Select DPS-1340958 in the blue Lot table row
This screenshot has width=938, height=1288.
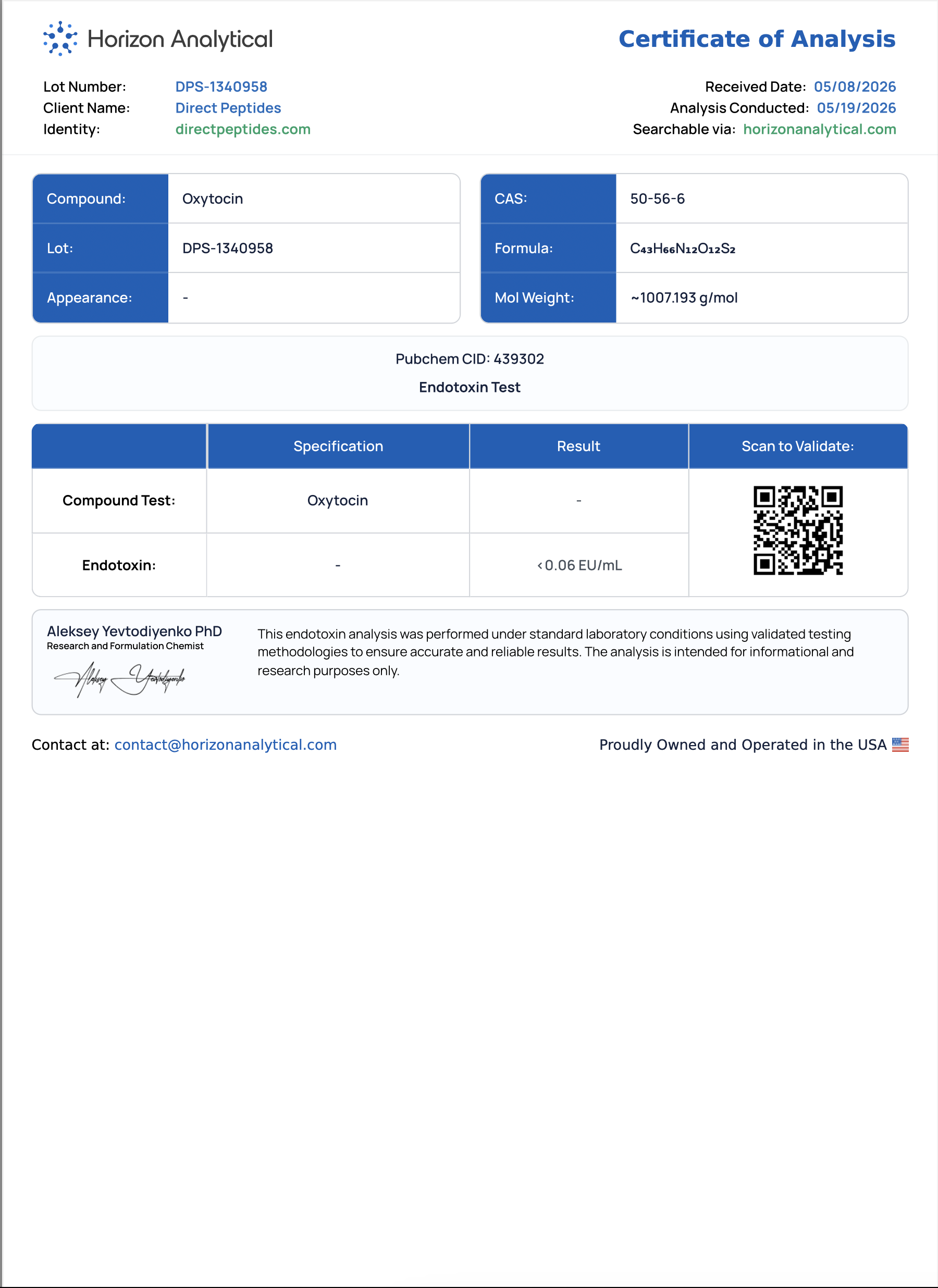(228, 248)
